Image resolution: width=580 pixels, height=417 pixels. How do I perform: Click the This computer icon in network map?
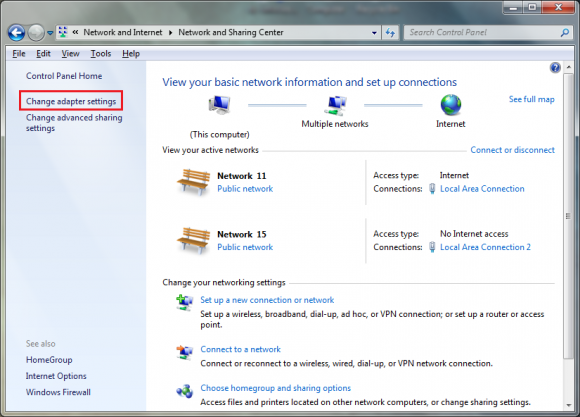tap(220, 105)
